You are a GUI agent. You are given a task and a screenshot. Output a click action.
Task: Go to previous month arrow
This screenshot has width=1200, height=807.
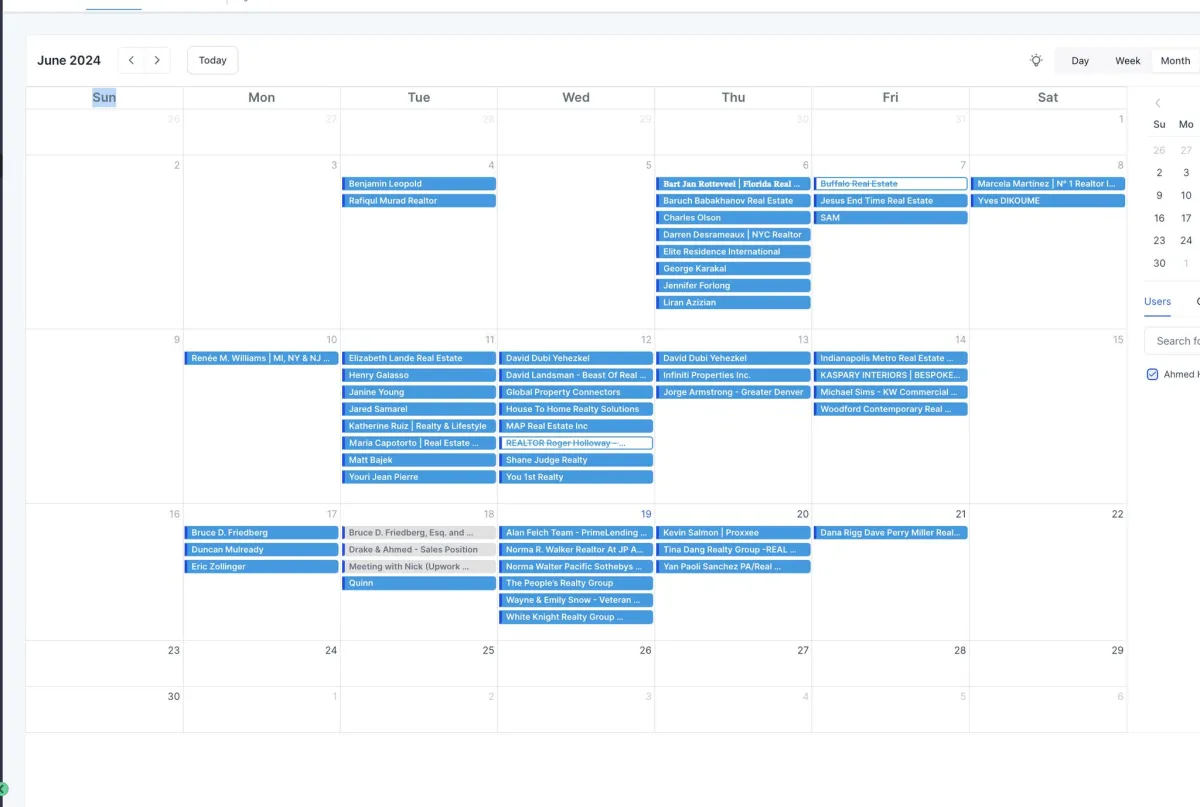click(131, 60)
